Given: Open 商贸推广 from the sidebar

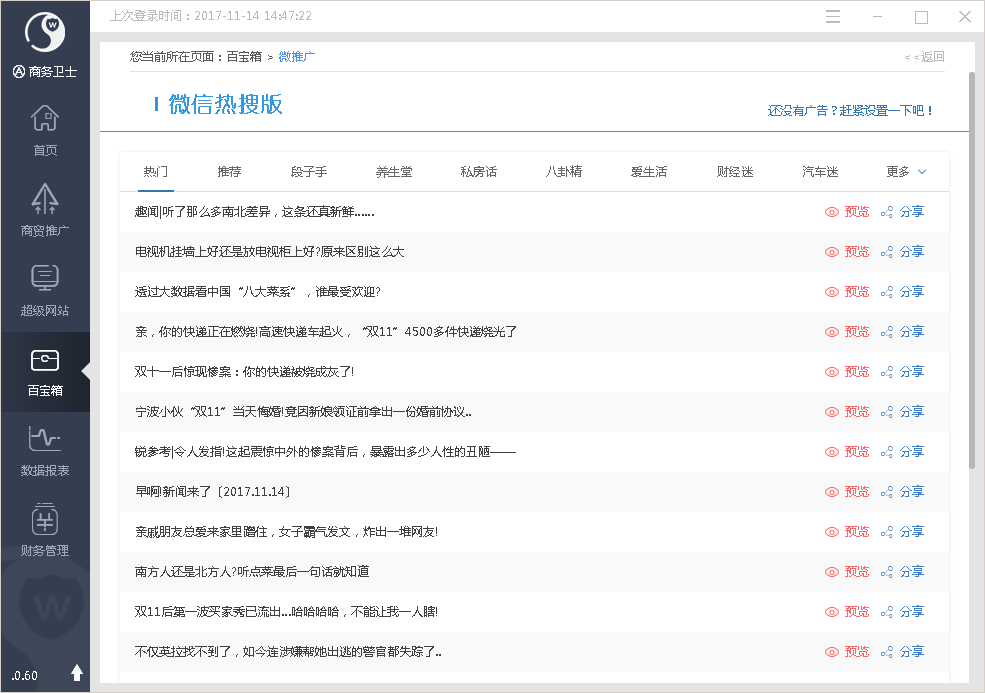Looking at the screenshot, I should point(44,208).
